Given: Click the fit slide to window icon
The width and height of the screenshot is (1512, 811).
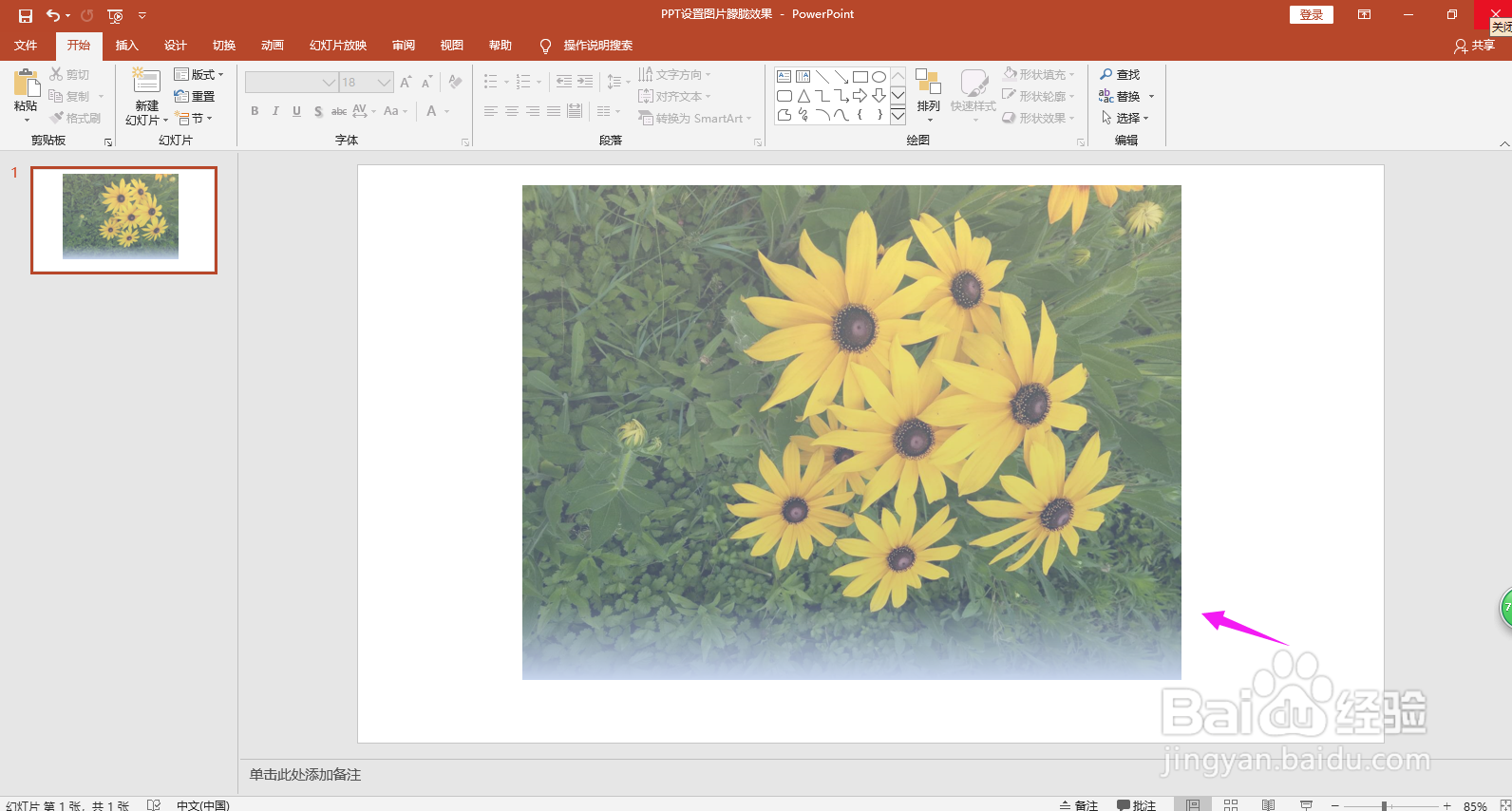Looking at the screenshot, I should [x=1504, y=805].
